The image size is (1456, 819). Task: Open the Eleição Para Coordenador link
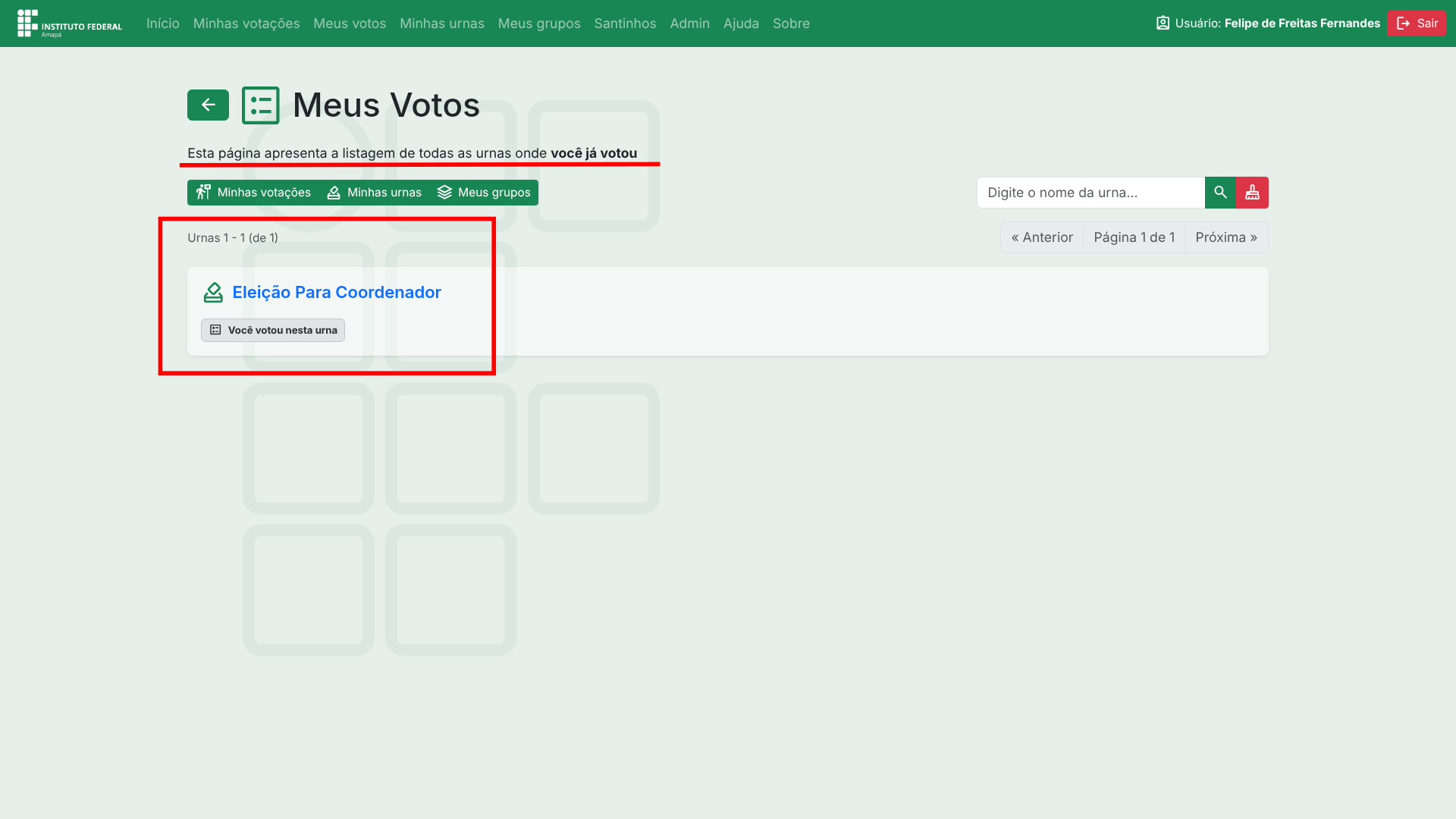pyautogui.click(x=336, y=293)
